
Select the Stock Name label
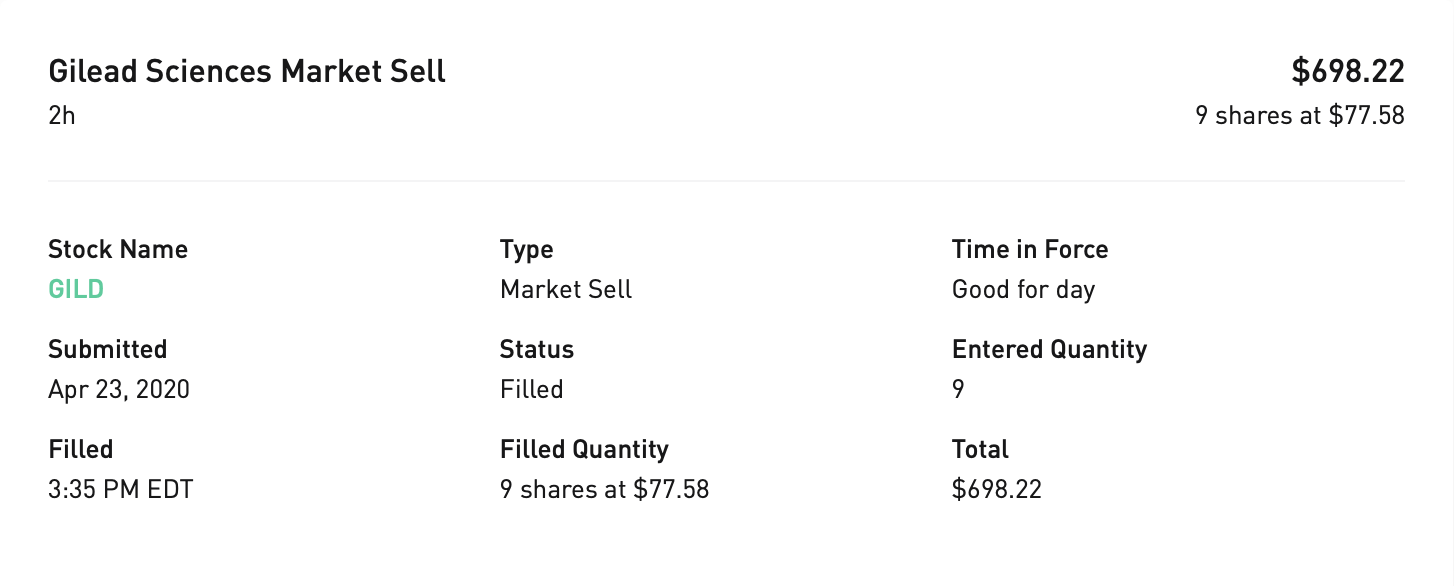pos(118,249)
